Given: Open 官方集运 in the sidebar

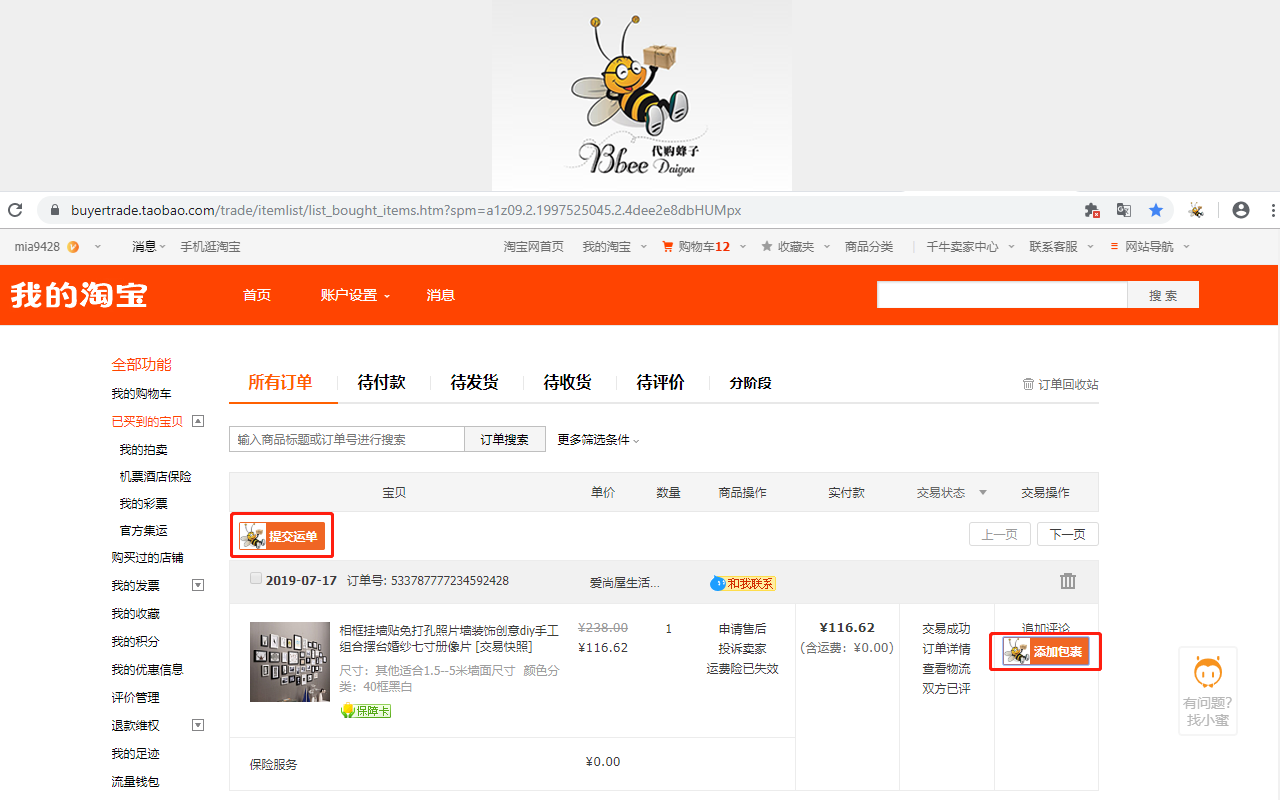Looking at the screenshot, I should pyautogui.click(x=144, y=531).
